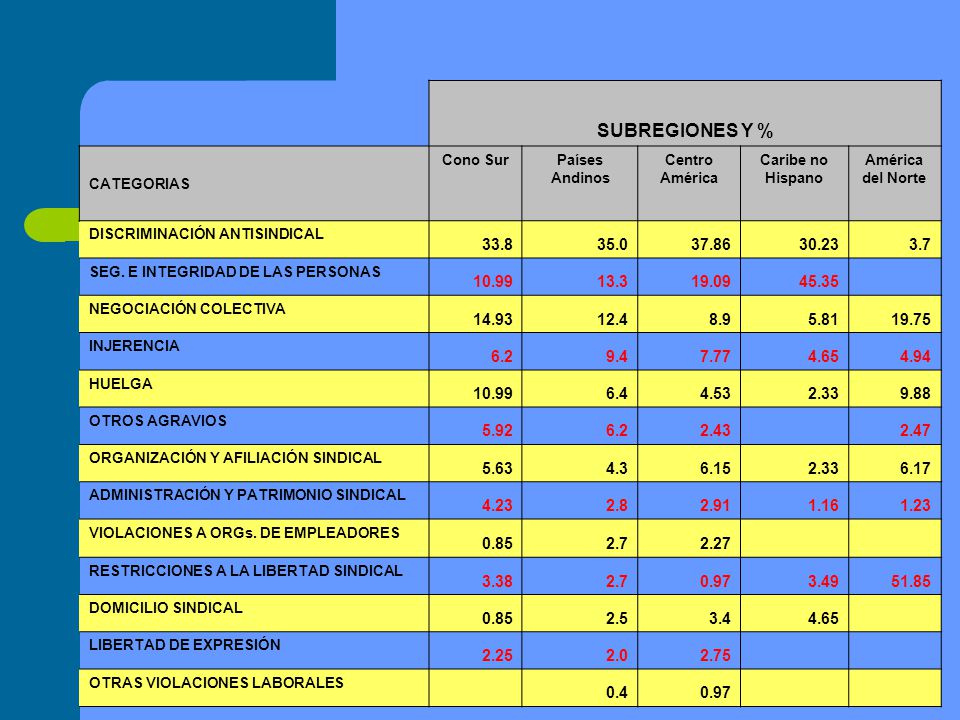
Task: Select value 4.53 in Huelga row
Action: [715, 394]
